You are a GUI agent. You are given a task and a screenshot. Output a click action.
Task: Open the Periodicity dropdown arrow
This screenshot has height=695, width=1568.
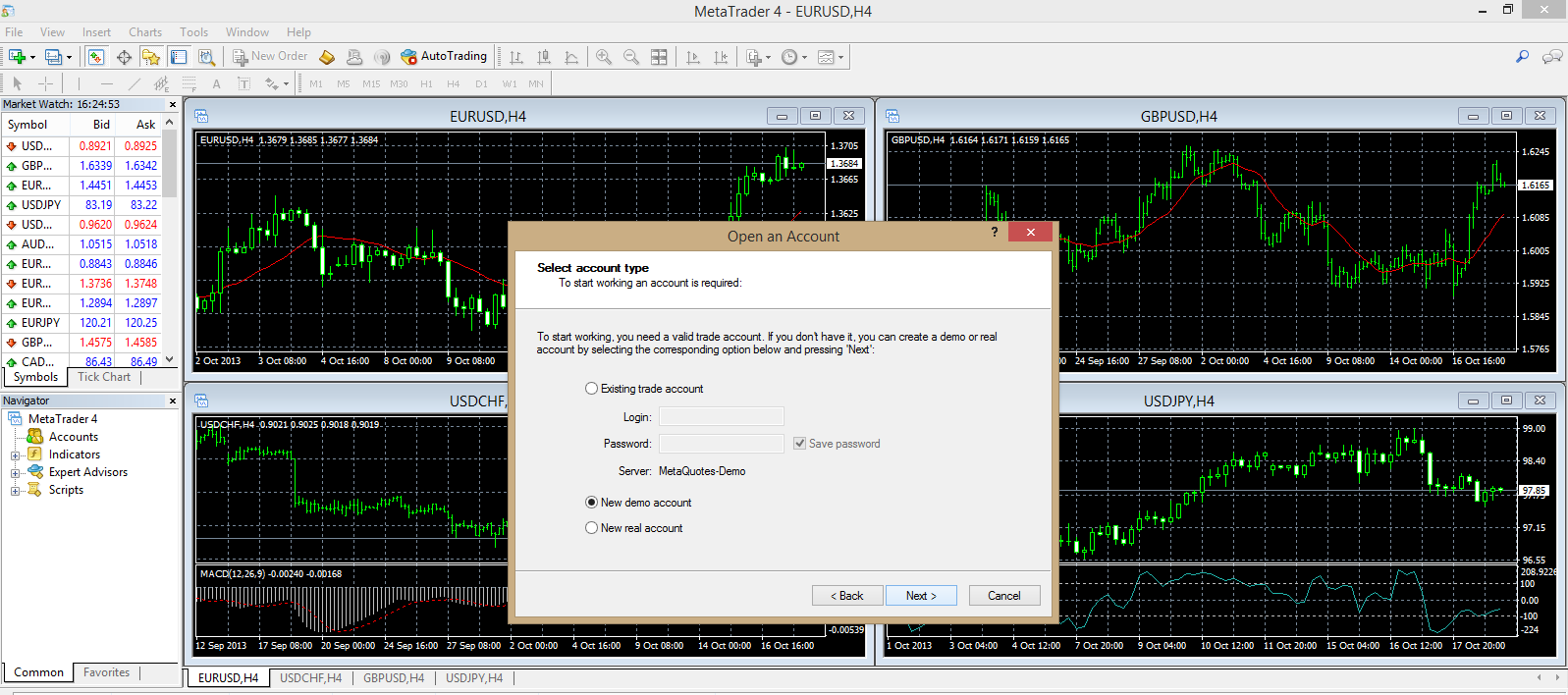[804, 57]
